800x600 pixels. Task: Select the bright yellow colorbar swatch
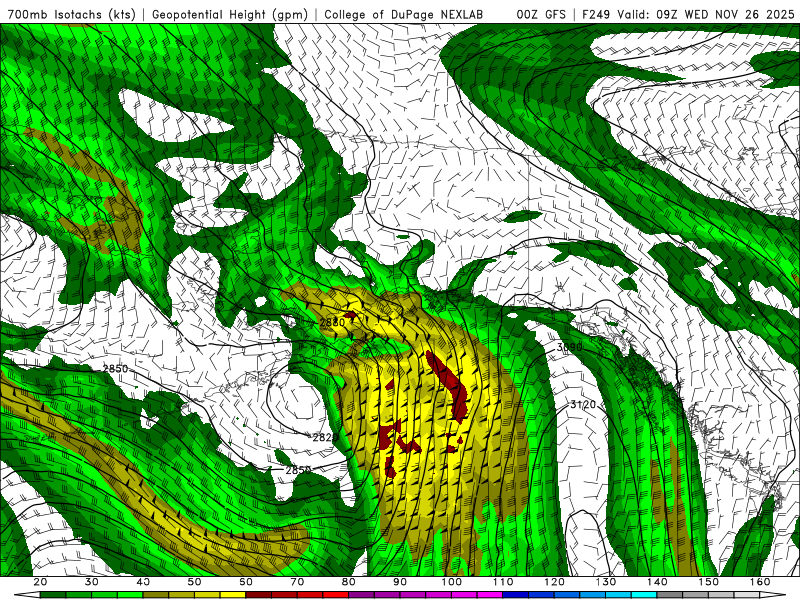pyautogui.click(x=233, y=595)
